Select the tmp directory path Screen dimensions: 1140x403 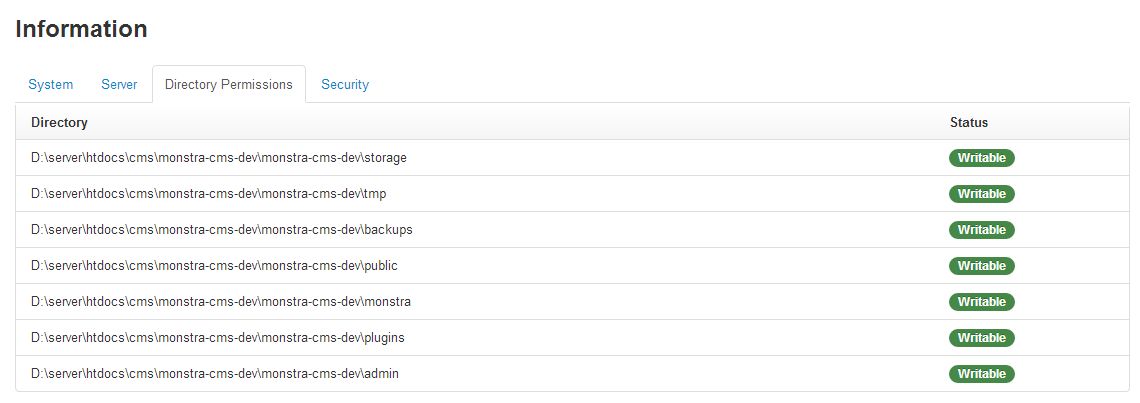tap(209, 194)
